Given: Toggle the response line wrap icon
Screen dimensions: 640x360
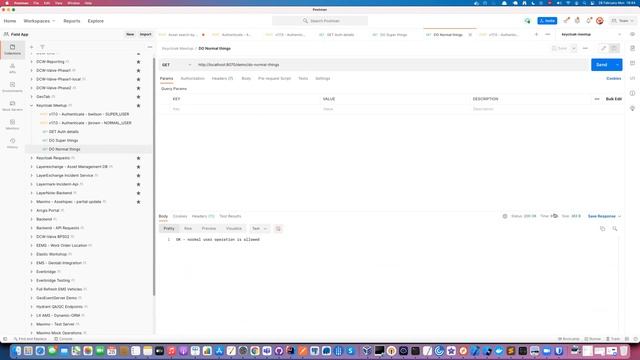Looking at the screenshot, I should click(278, 229).
